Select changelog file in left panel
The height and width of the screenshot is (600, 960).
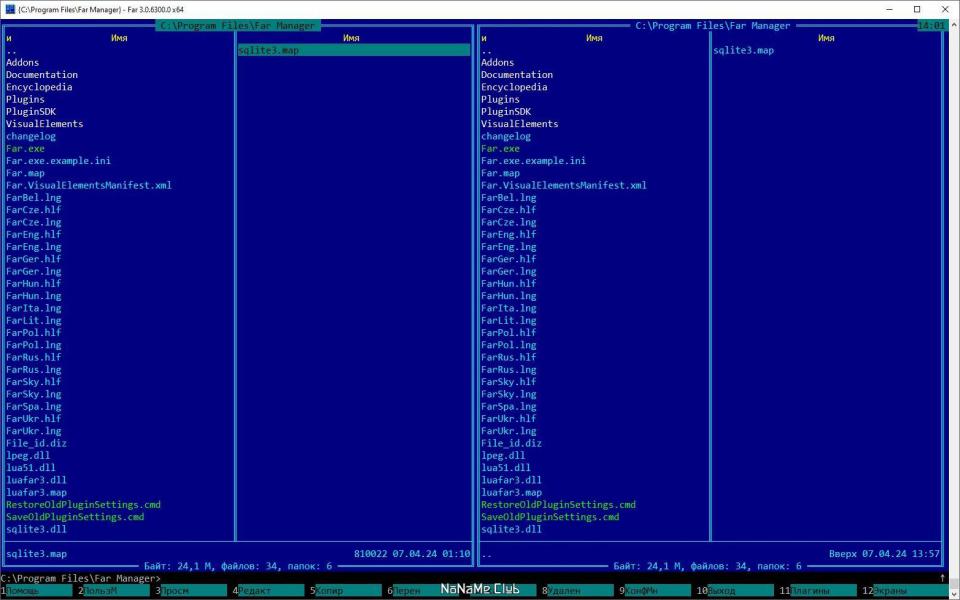(x=31, y=136)
